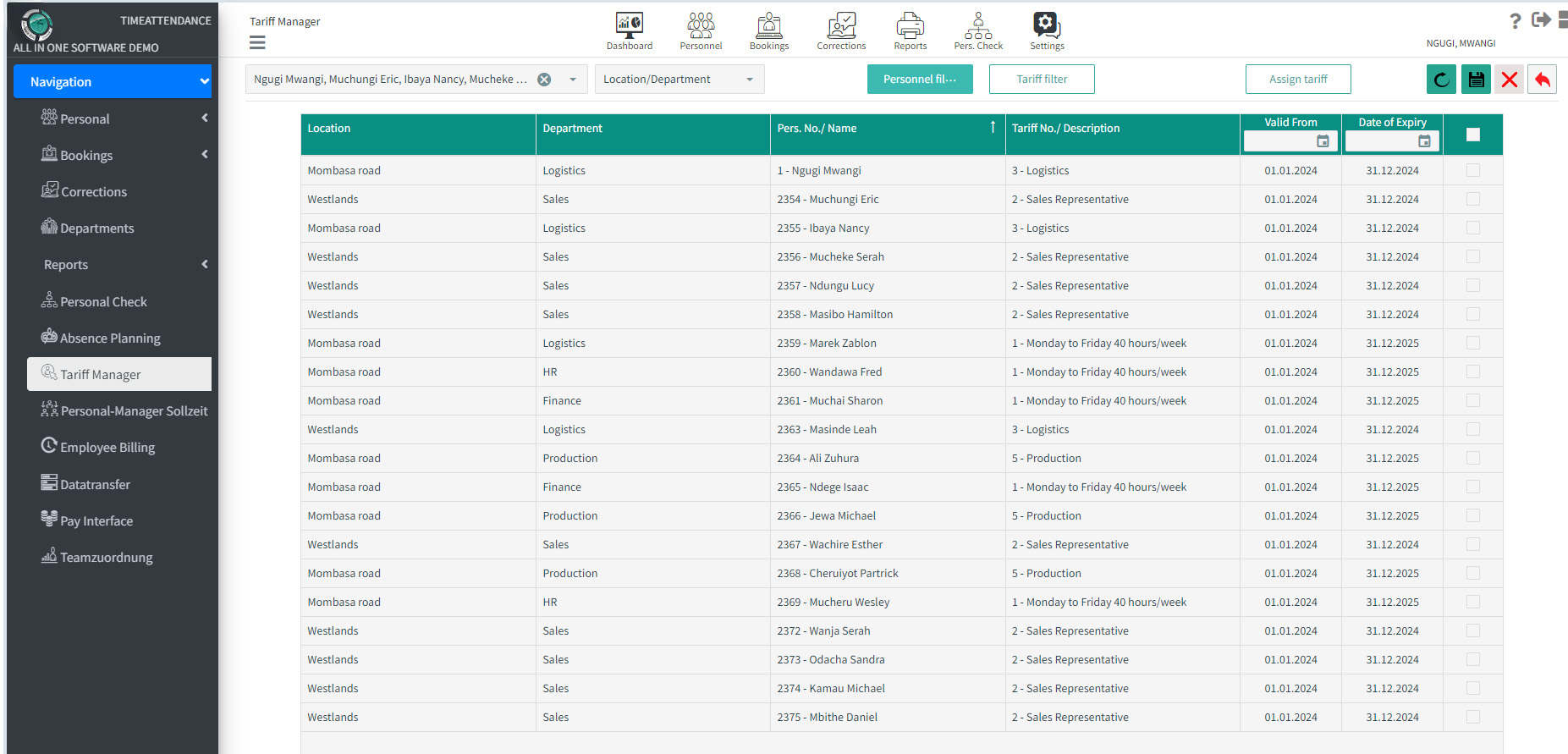
Task: Check the box for Marek Zablon row
Action: coord(1473,343)
